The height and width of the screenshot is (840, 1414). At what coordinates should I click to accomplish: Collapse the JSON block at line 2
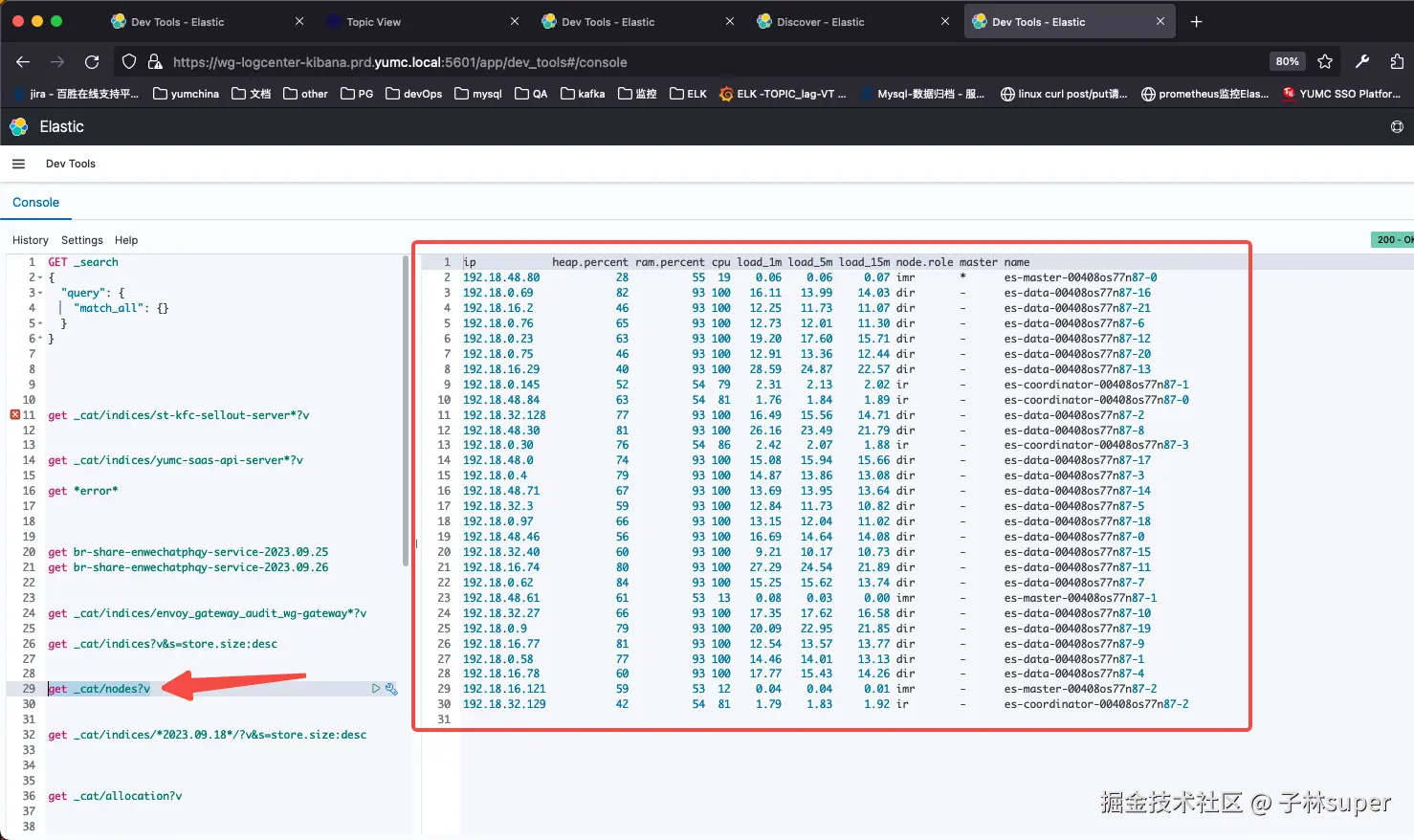[38, 277]
